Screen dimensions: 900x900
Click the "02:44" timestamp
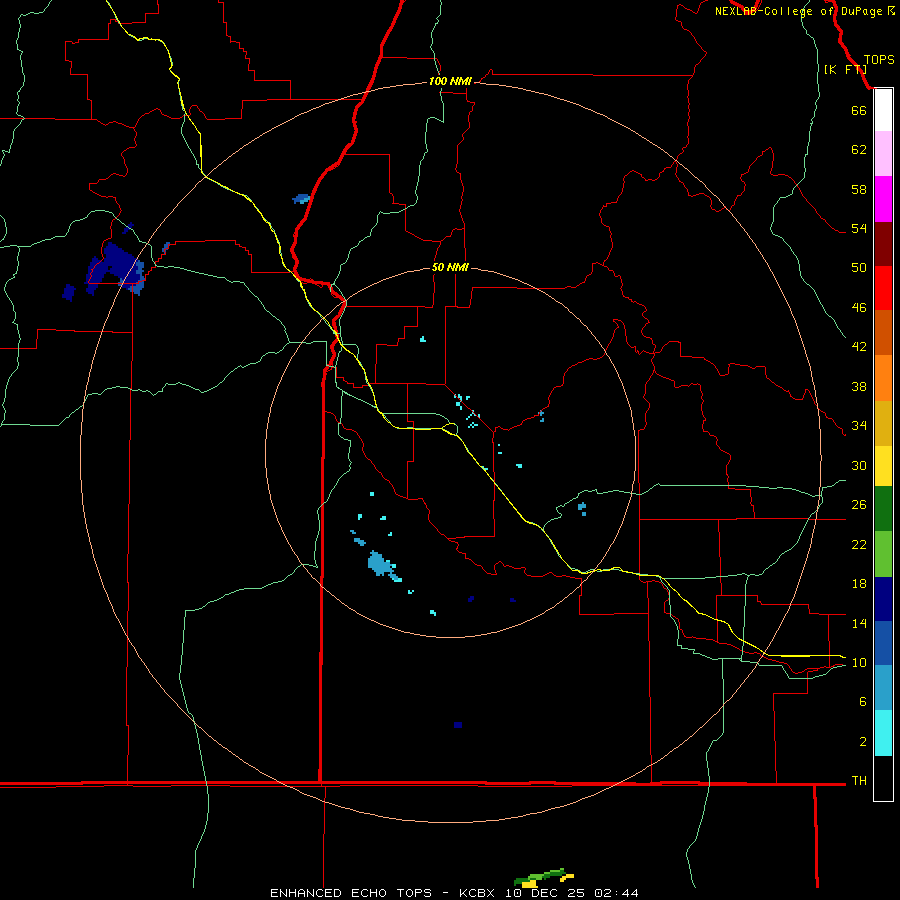[x=616, y=893]
